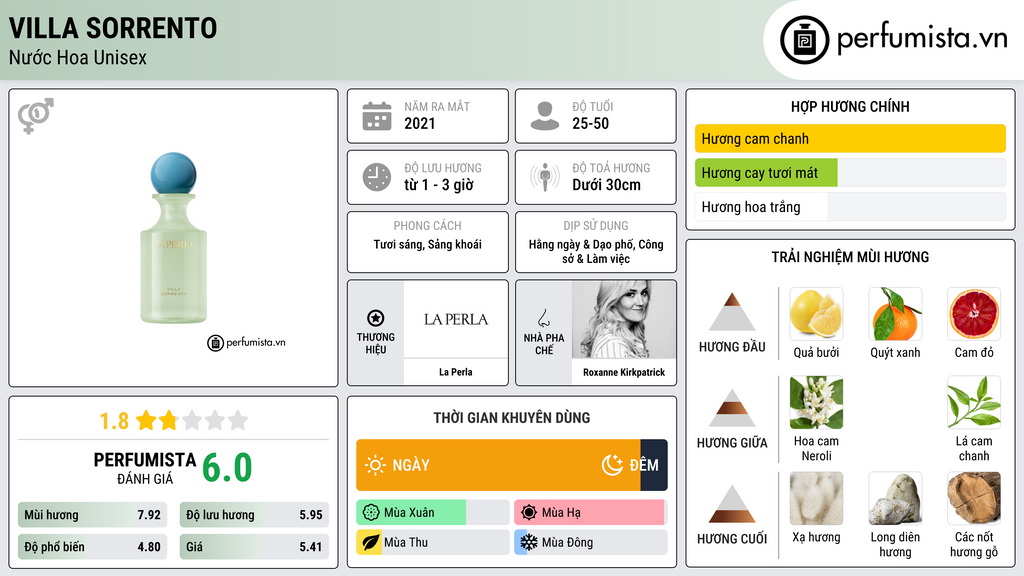
Task: Click the Mùa Thu season bar
Action: click(x=433, y=542)
